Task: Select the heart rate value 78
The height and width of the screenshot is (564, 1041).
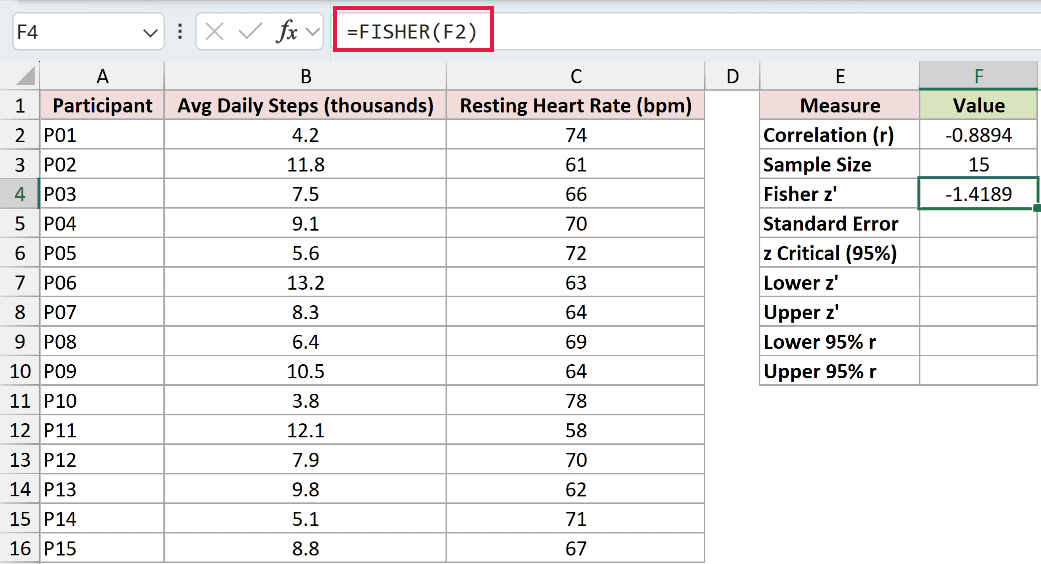Action: [x=576, y=401]
